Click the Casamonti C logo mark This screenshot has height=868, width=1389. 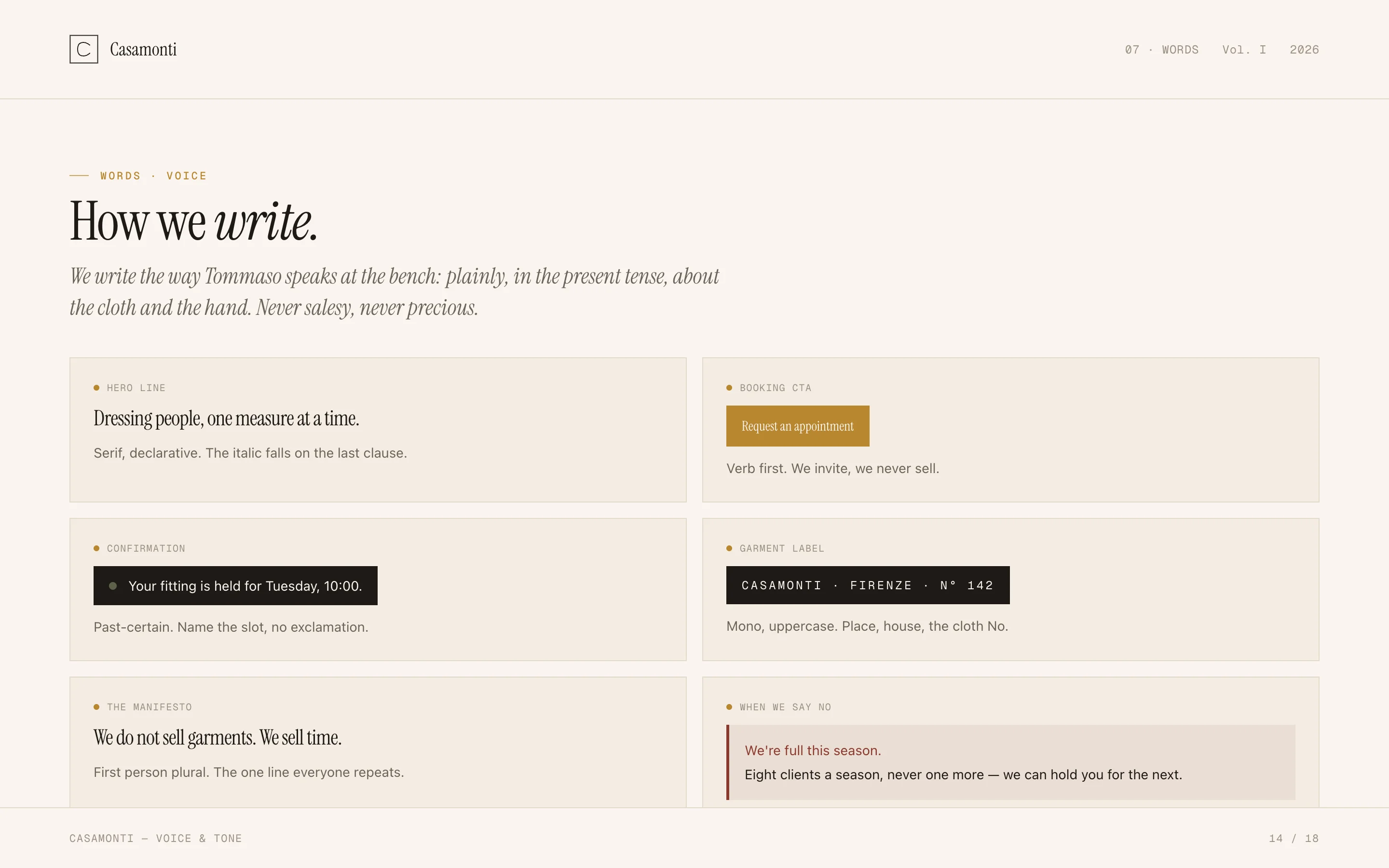point(84,49)
